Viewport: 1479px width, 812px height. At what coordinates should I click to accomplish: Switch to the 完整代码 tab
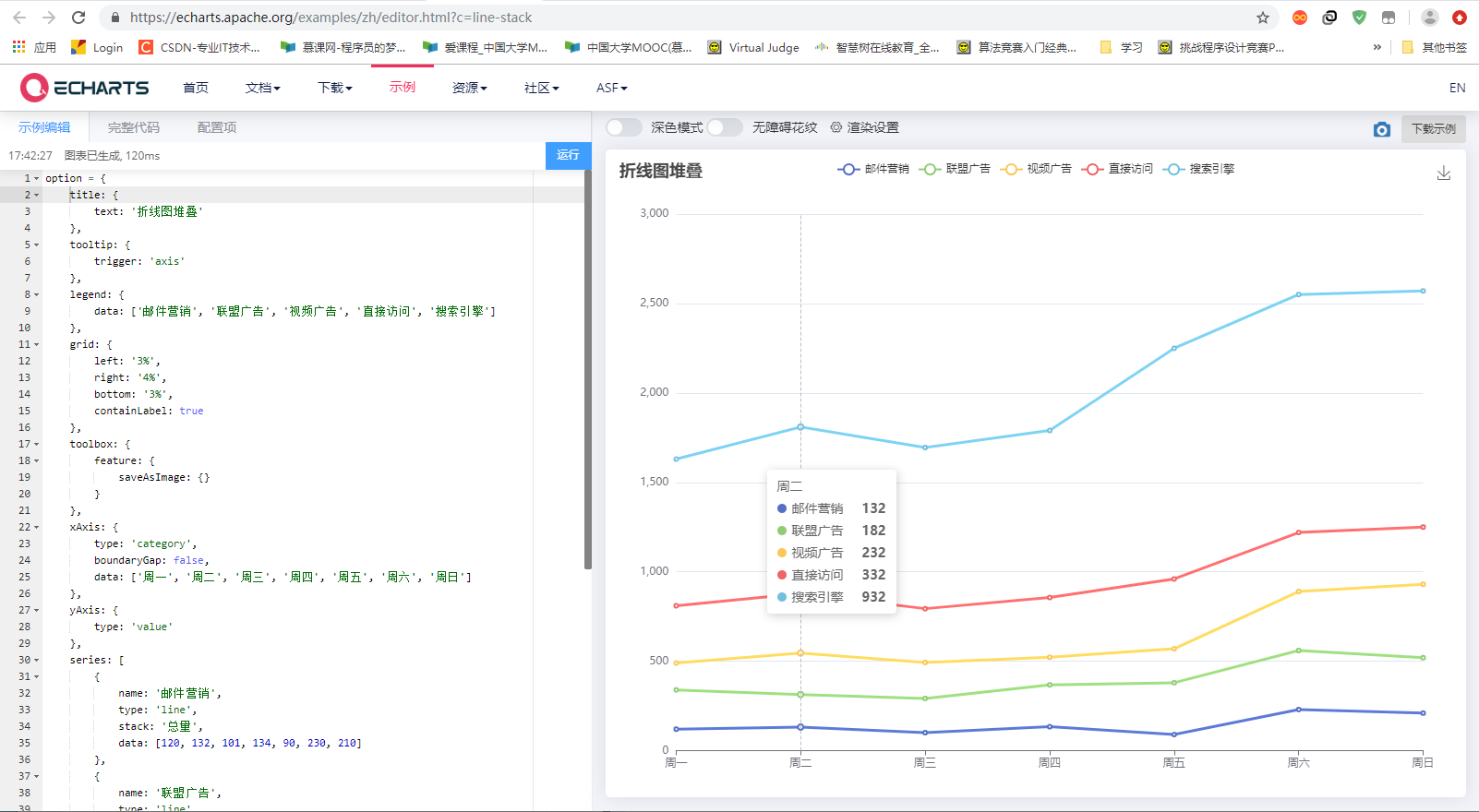point(134,127)
